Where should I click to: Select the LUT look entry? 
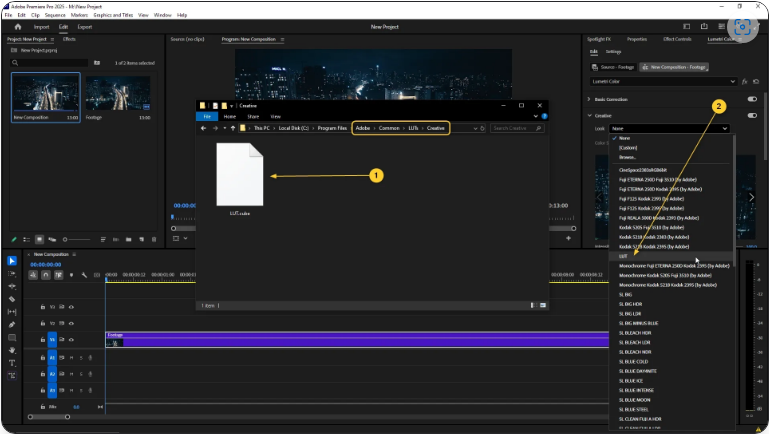click(671, 256)
